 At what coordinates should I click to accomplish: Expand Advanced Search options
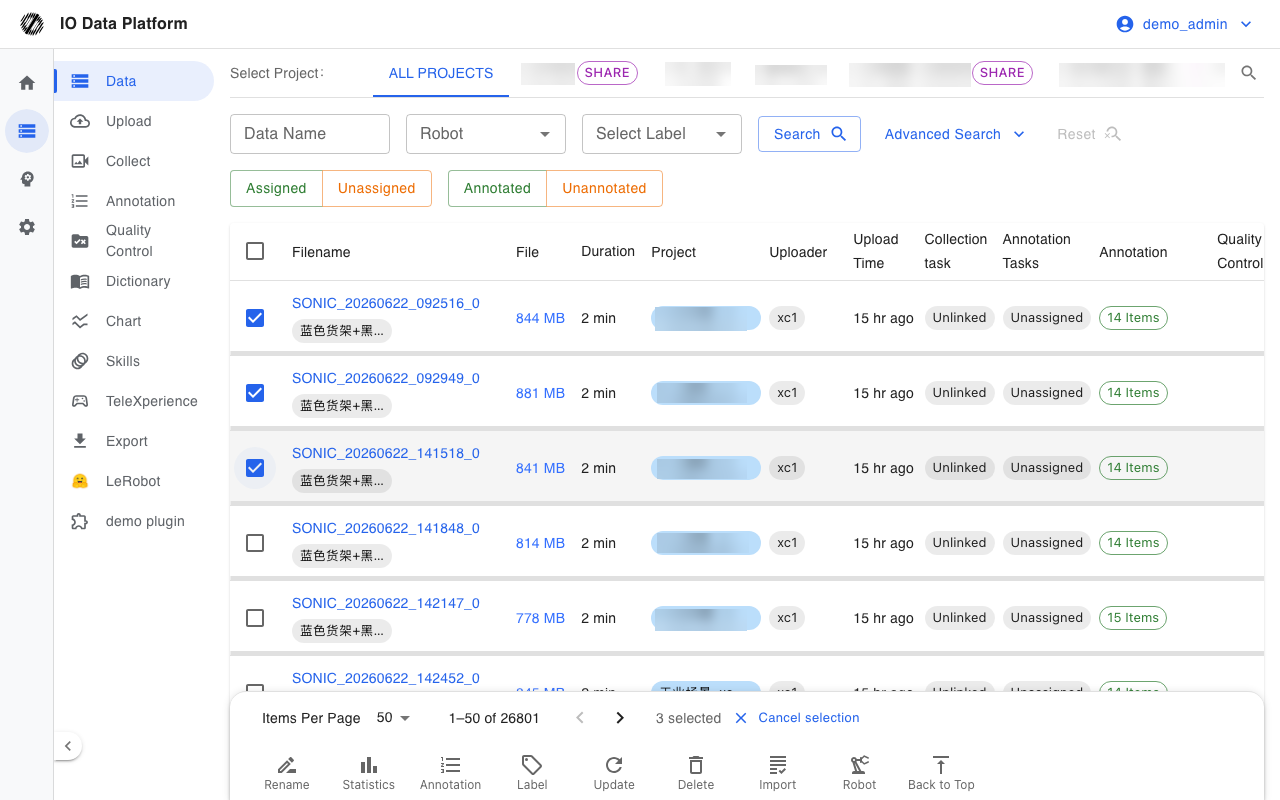(954, 134)
